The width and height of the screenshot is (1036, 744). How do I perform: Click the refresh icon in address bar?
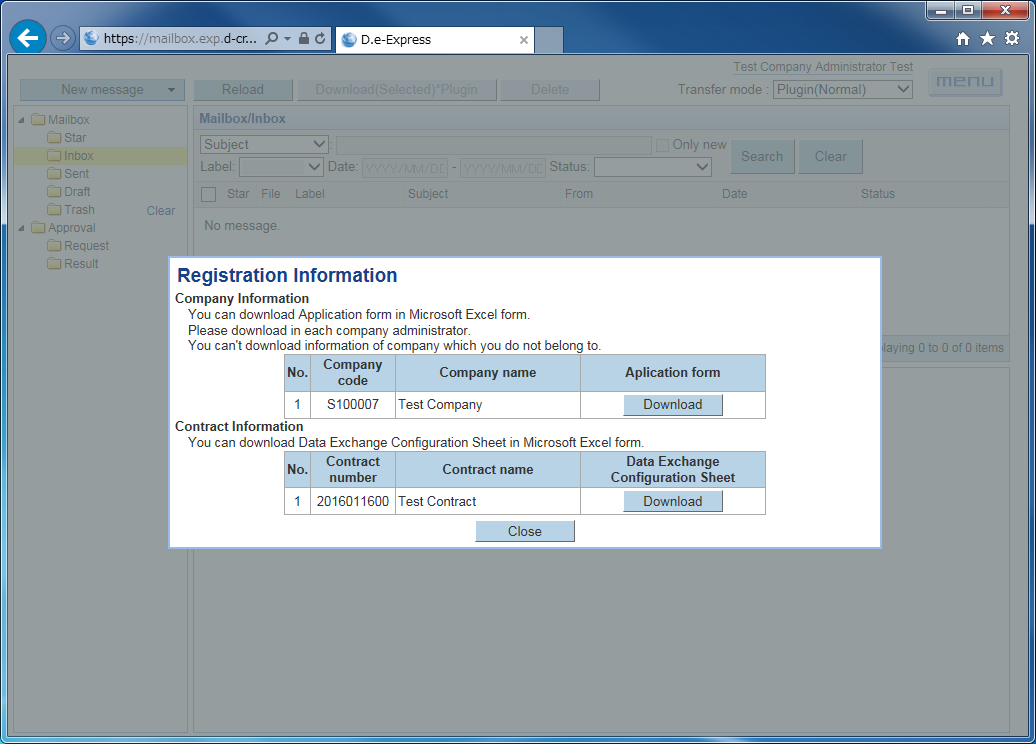click(x=320, y=39)
